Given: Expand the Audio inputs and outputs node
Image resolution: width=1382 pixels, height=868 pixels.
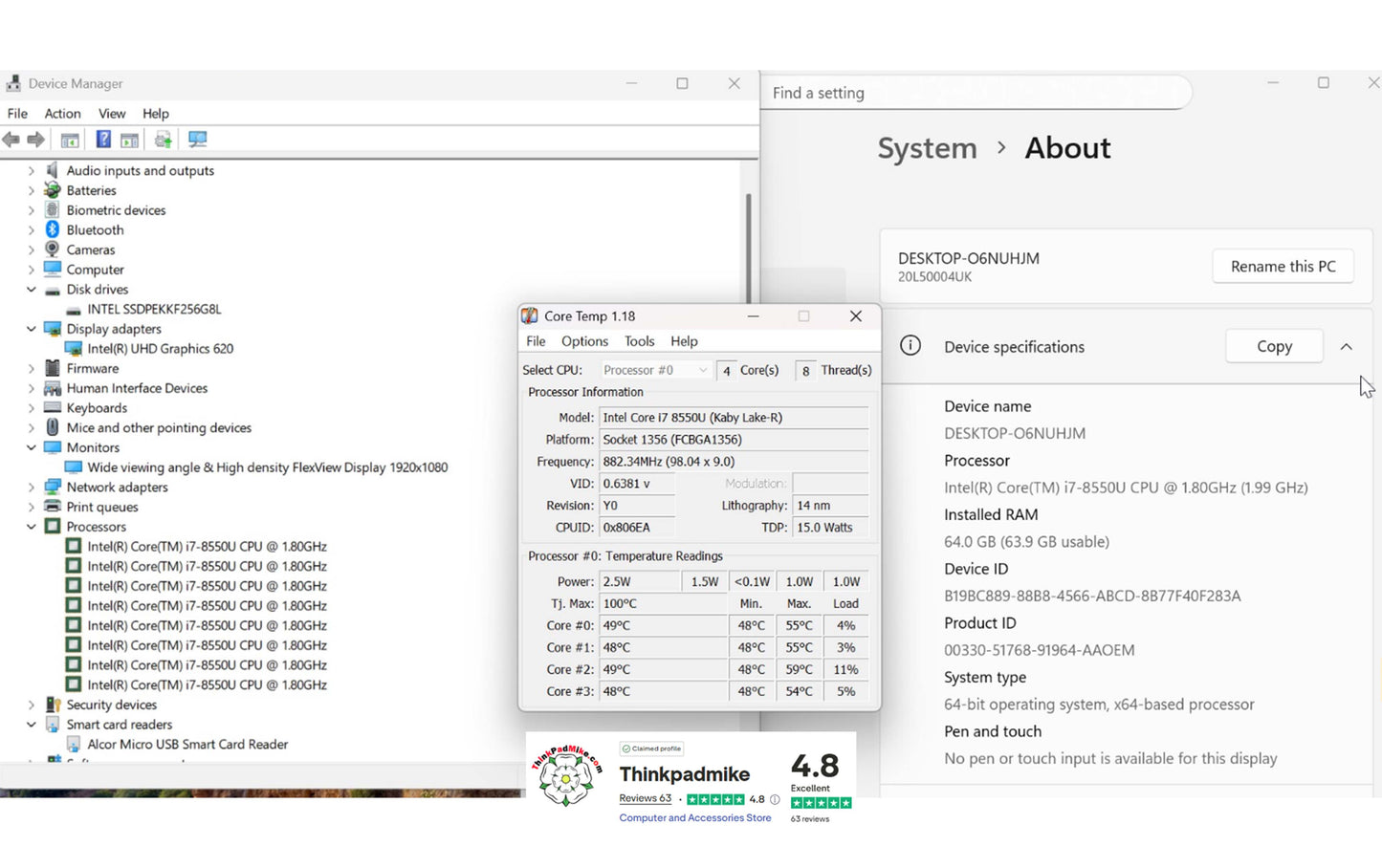Looking at the screenshot, I should tap(31, 171).
